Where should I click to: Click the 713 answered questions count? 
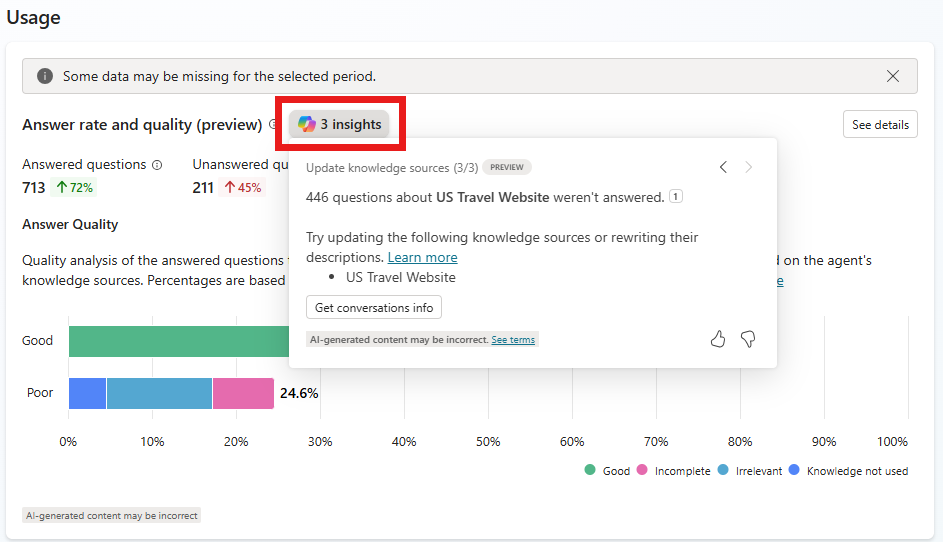click(34, 188)
